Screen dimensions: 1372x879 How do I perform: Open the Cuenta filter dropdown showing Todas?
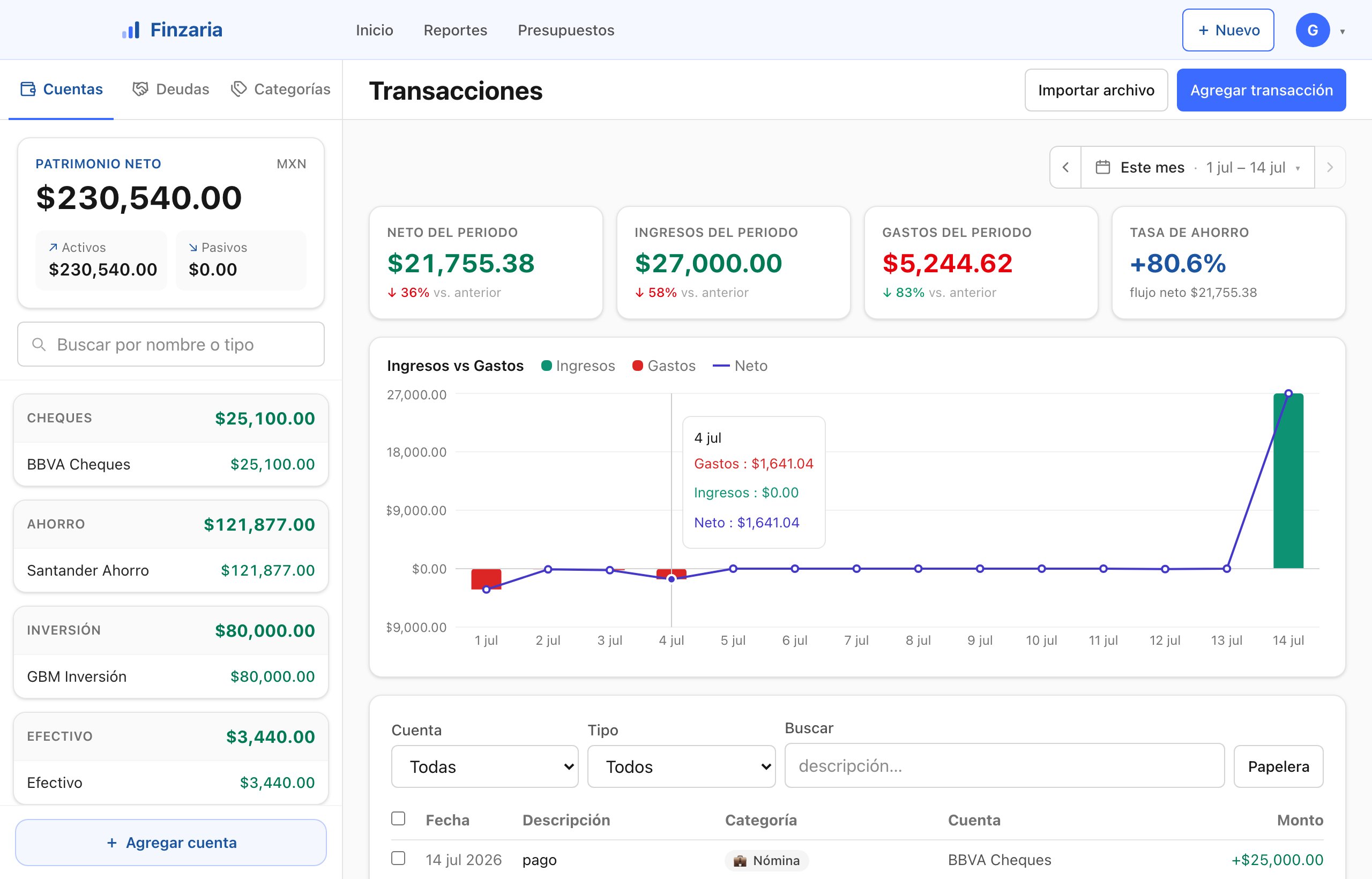484,766
